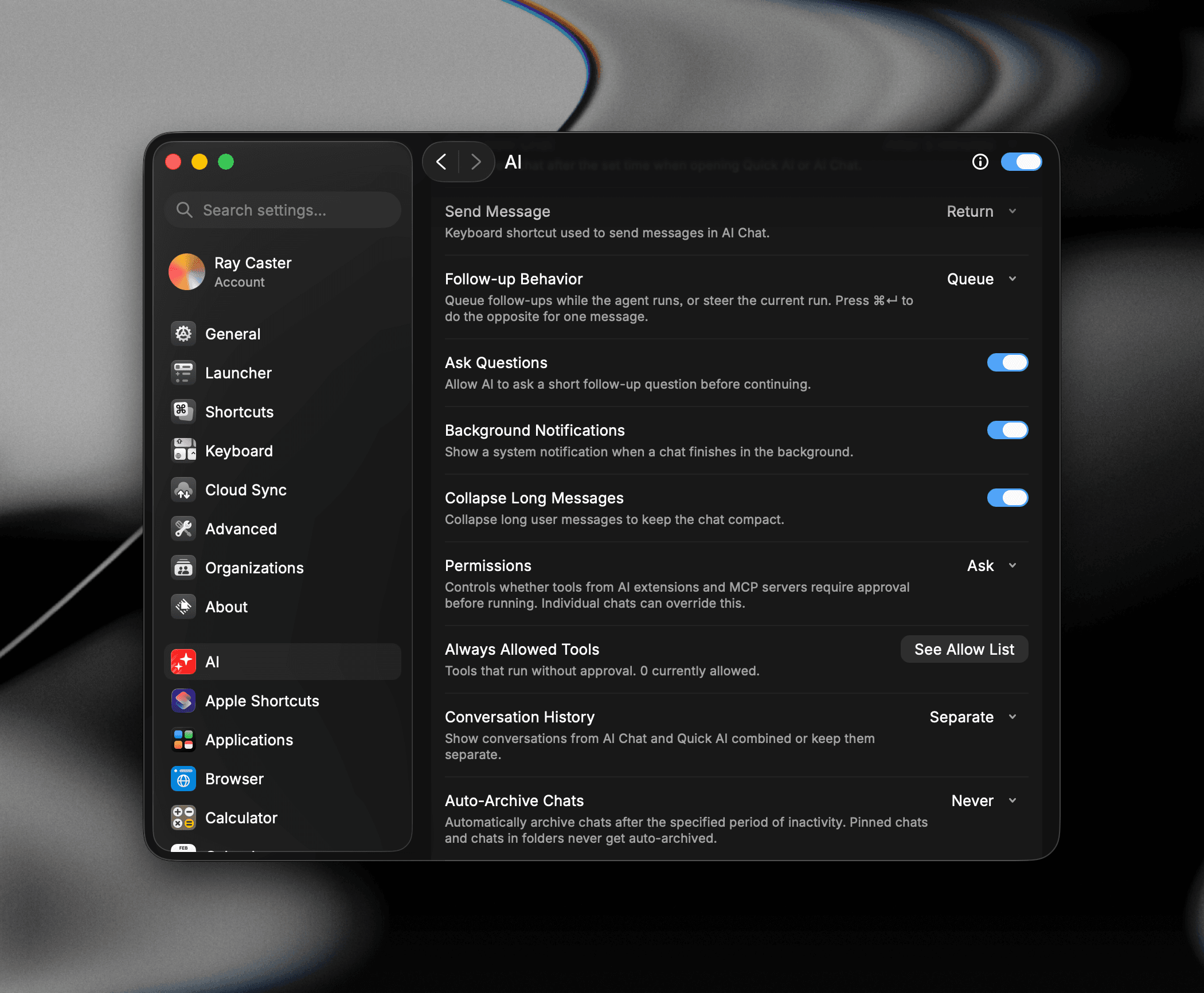Toggle the main AI switch in header
This screenshot has width=1204, height=993.
(1021, 162)
